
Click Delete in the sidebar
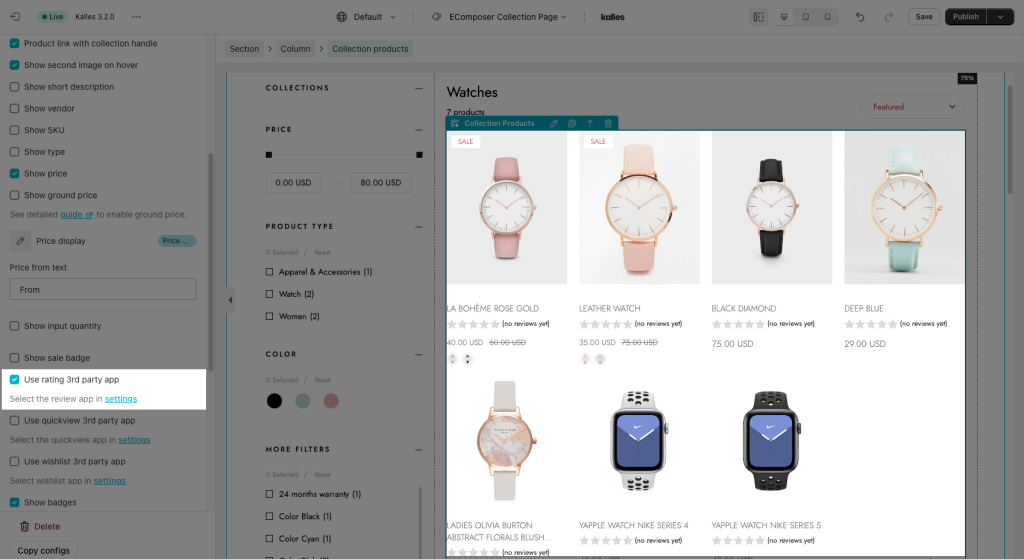click(x=40, y=526)
